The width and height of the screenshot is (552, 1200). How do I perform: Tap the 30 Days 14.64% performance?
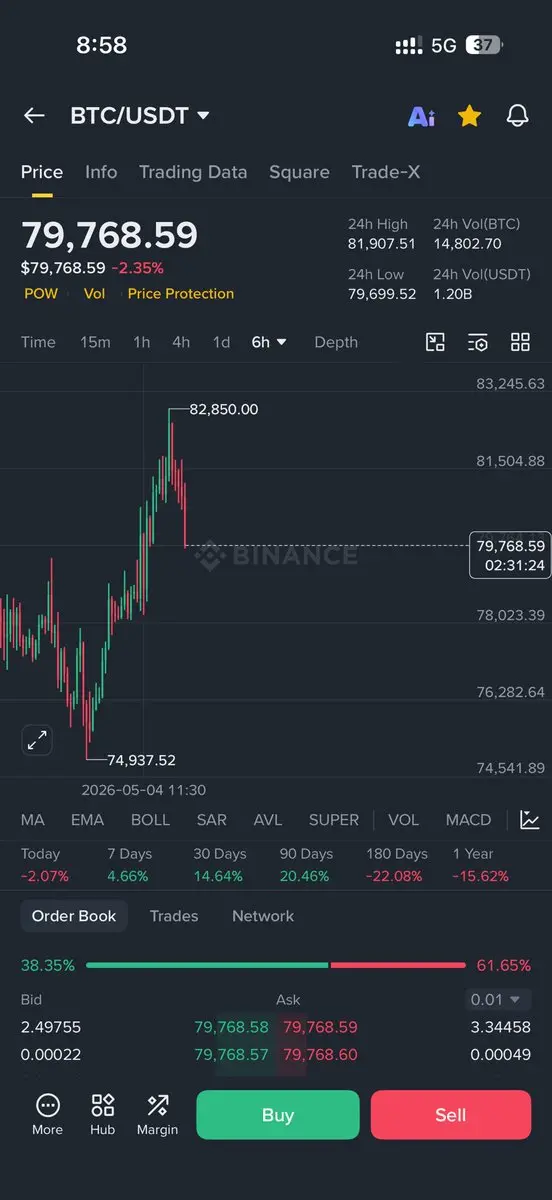[220, 865]
